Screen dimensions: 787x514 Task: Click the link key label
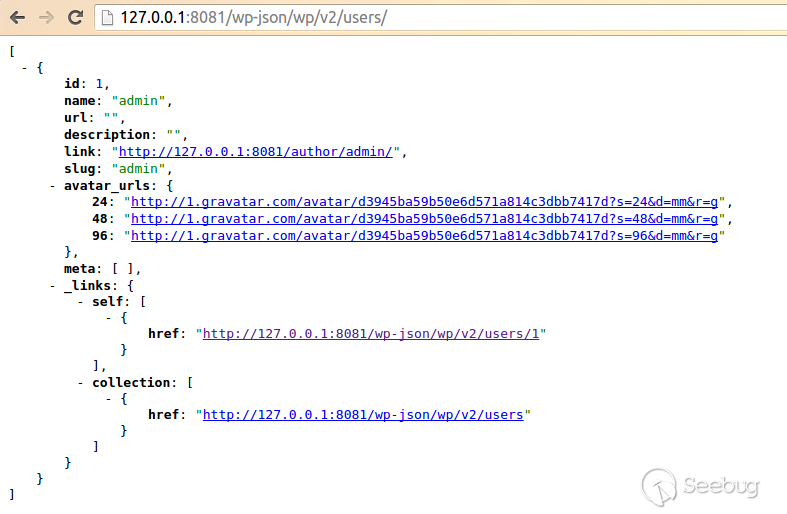79,152
